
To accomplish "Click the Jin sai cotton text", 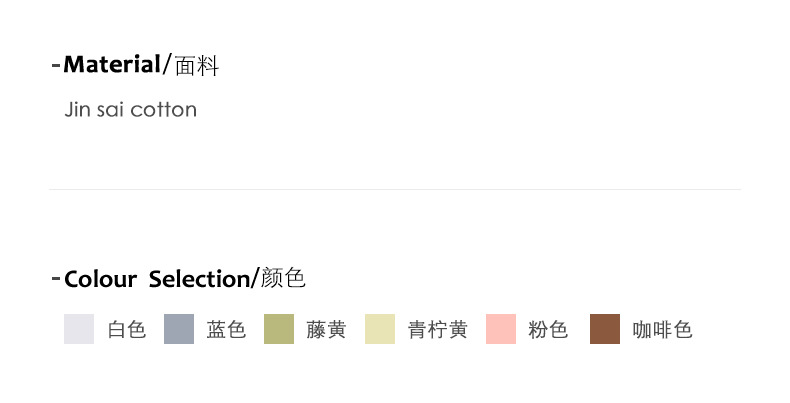I will (130, 109).
